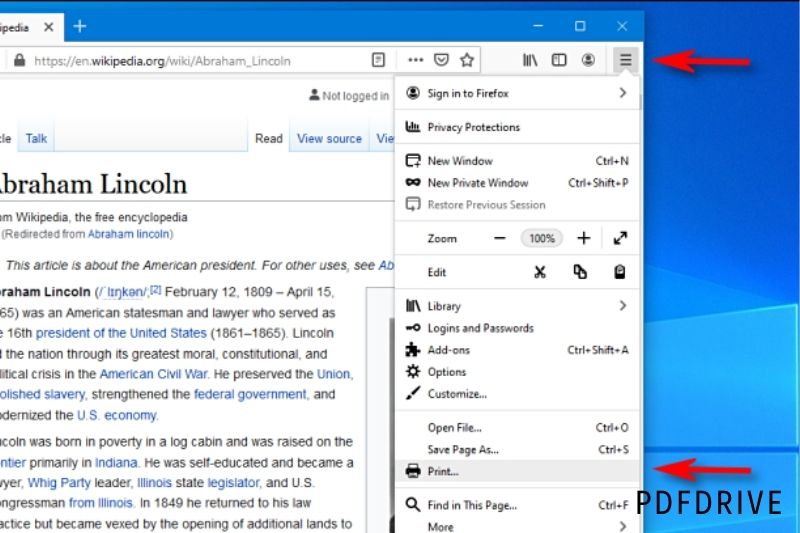
Task: Save page to Pocket icon
Action: [441, 60]
